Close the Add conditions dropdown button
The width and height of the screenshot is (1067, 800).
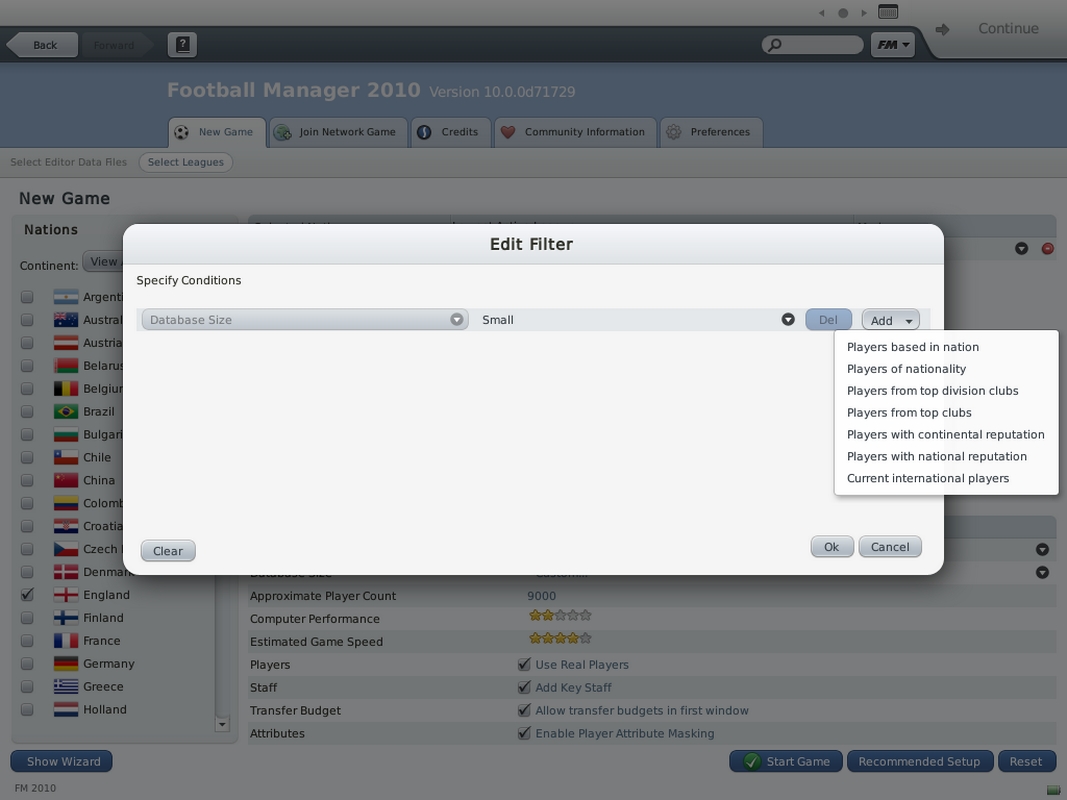point(890,320)
